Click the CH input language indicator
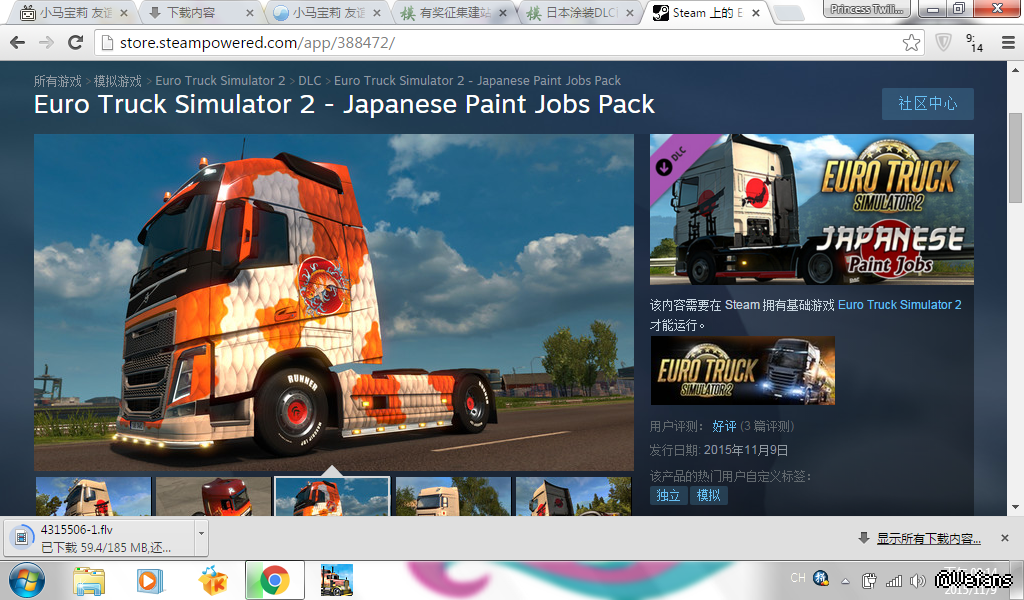The height and width of the screenshot is (600, 1024). [797, 578]
